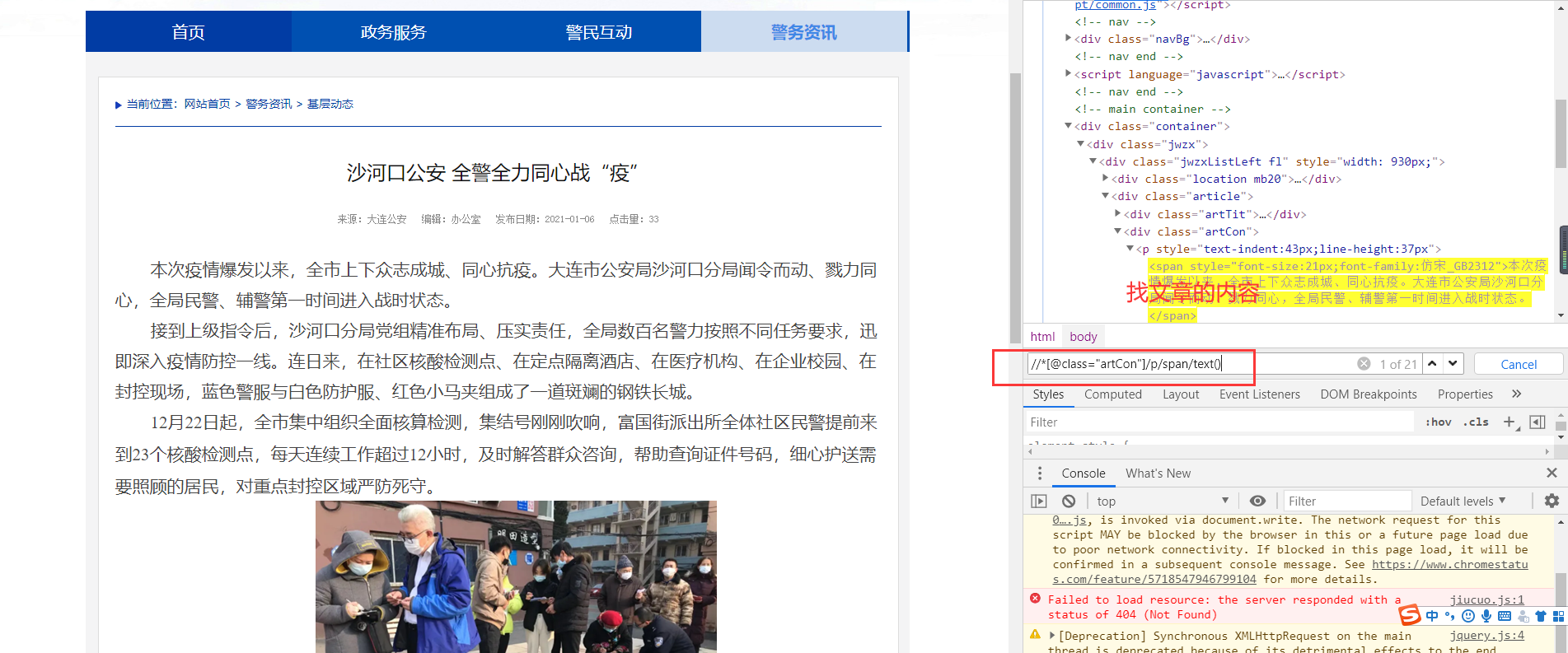Clear console icon
Image resolution: width=1568 pixels, height=653 pixels.
click(1069, 501)
